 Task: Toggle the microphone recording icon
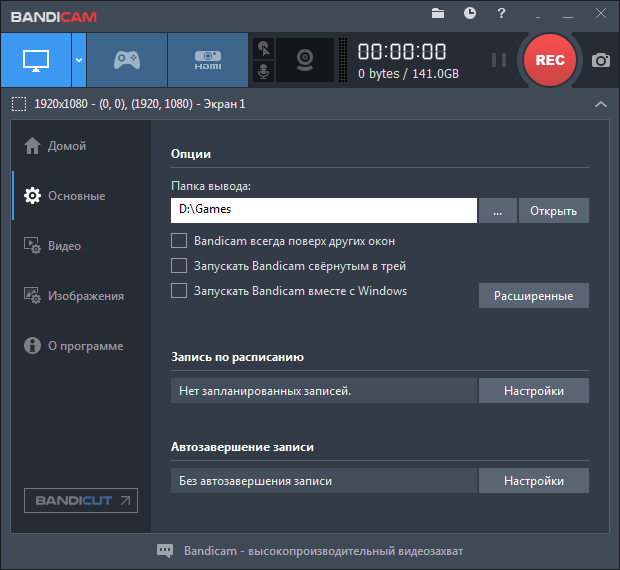[x=264, y=72]
